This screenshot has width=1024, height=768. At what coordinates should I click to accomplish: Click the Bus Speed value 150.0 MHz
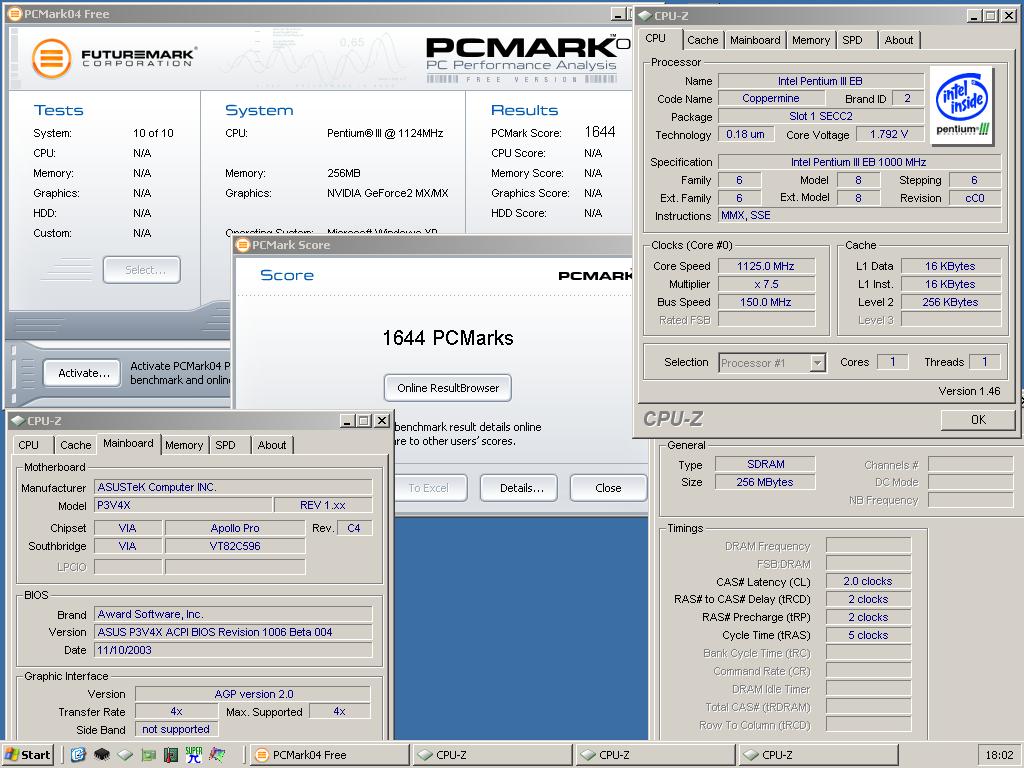(766, 302)
